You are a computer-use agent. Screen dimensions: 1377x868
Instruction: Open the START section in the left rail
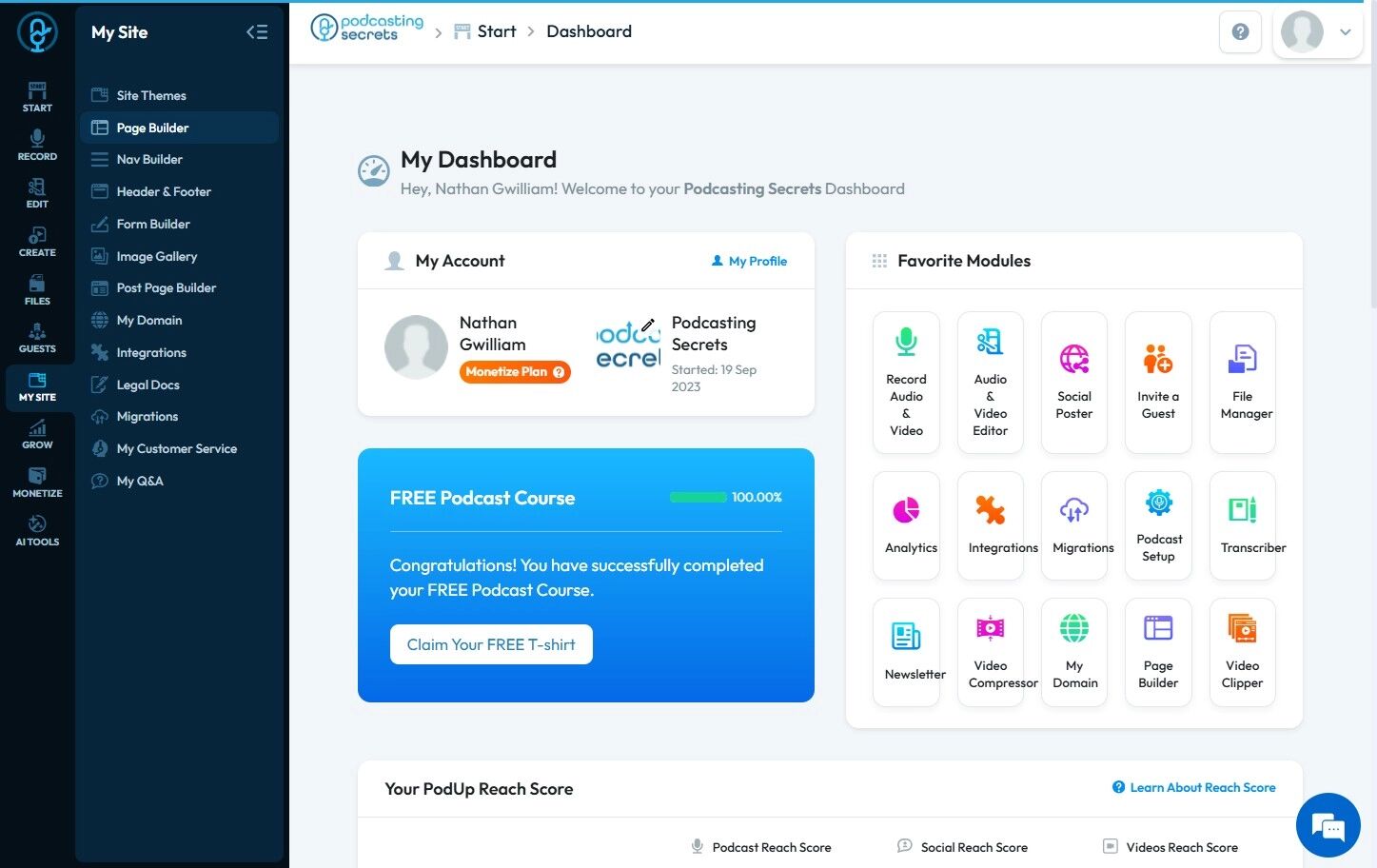pos(37,97)
